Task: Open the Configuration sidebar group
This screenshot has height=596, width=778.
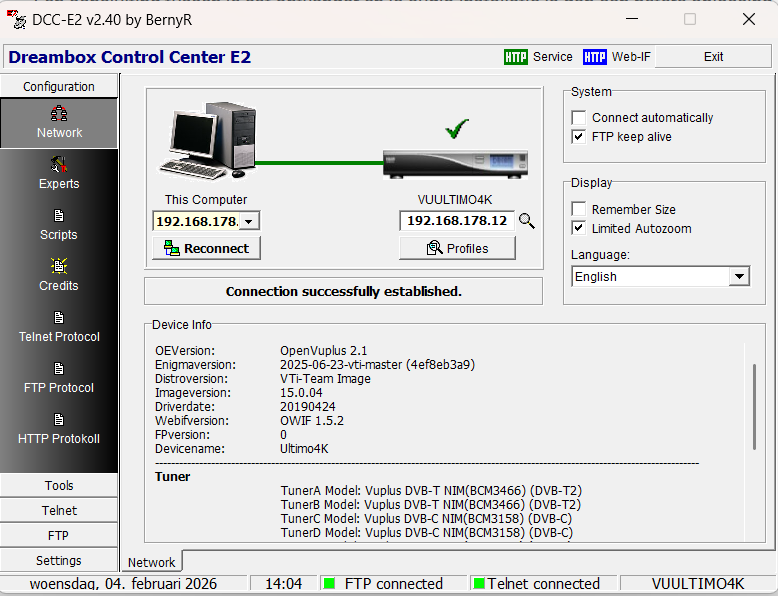Action: click(x=59, y=86)
